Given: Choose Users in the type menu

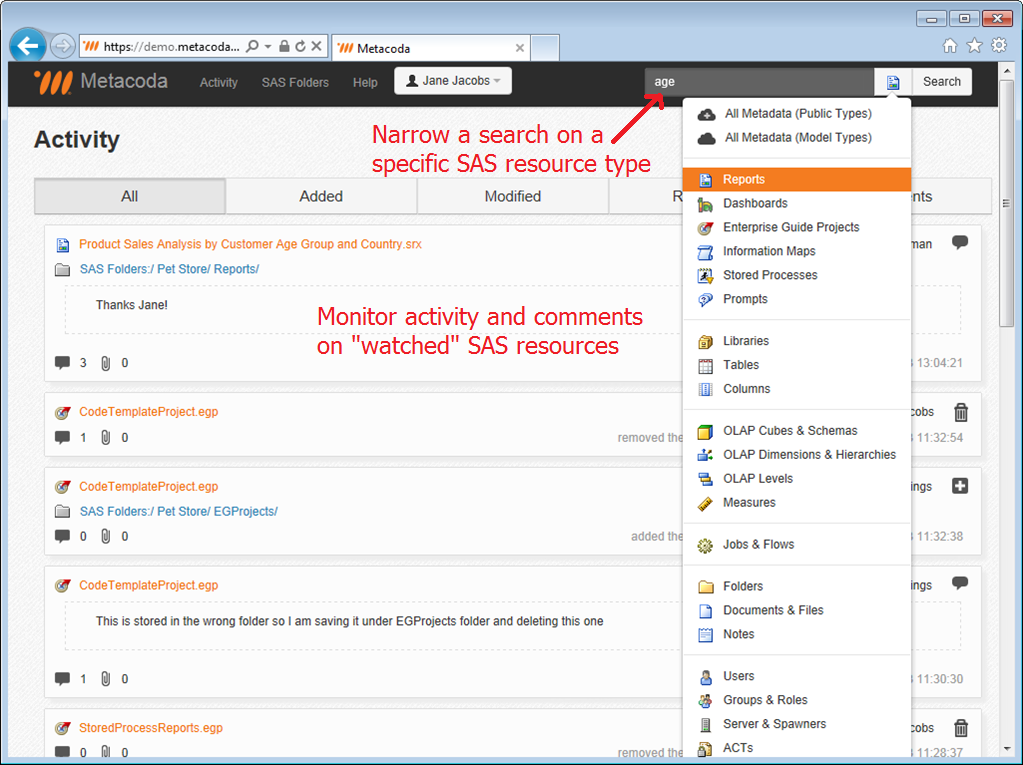Looking at the screenshot, I should (797, 676).
